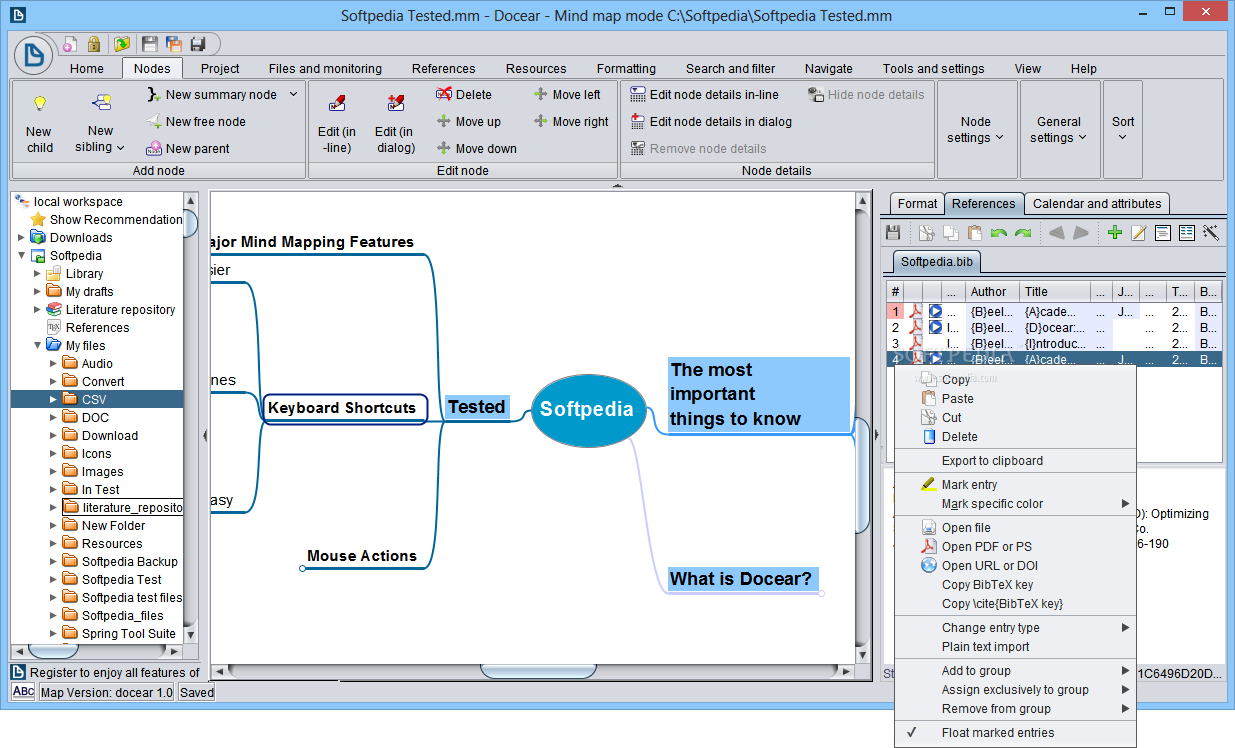1235x748 pixels.
Task: Open Mark specific color submenu
Action: tap(1015, 504)
